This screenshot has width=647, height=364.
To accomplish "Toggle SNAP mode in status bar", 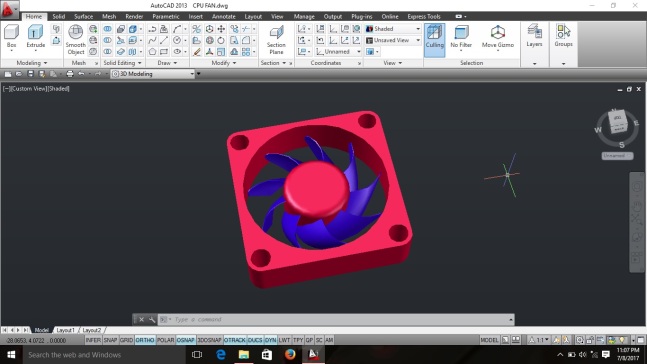I will [x=110, y=340].
